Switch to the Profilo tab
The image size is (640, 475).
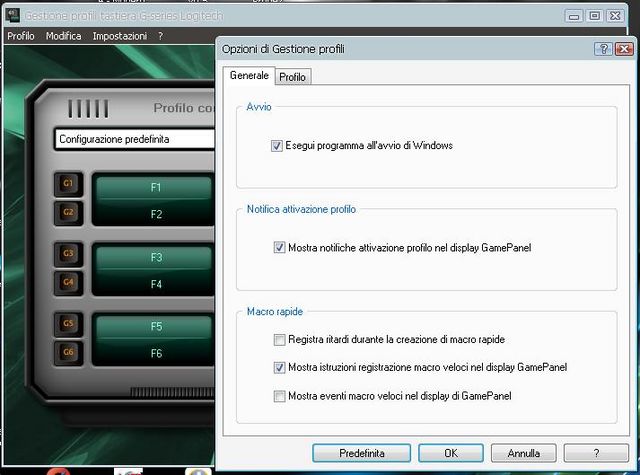tap(293, 77)
